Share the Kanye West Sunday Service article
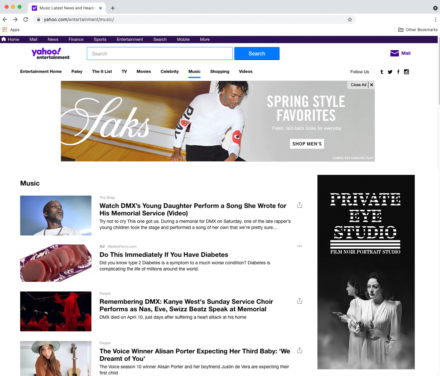 [299, 301]
